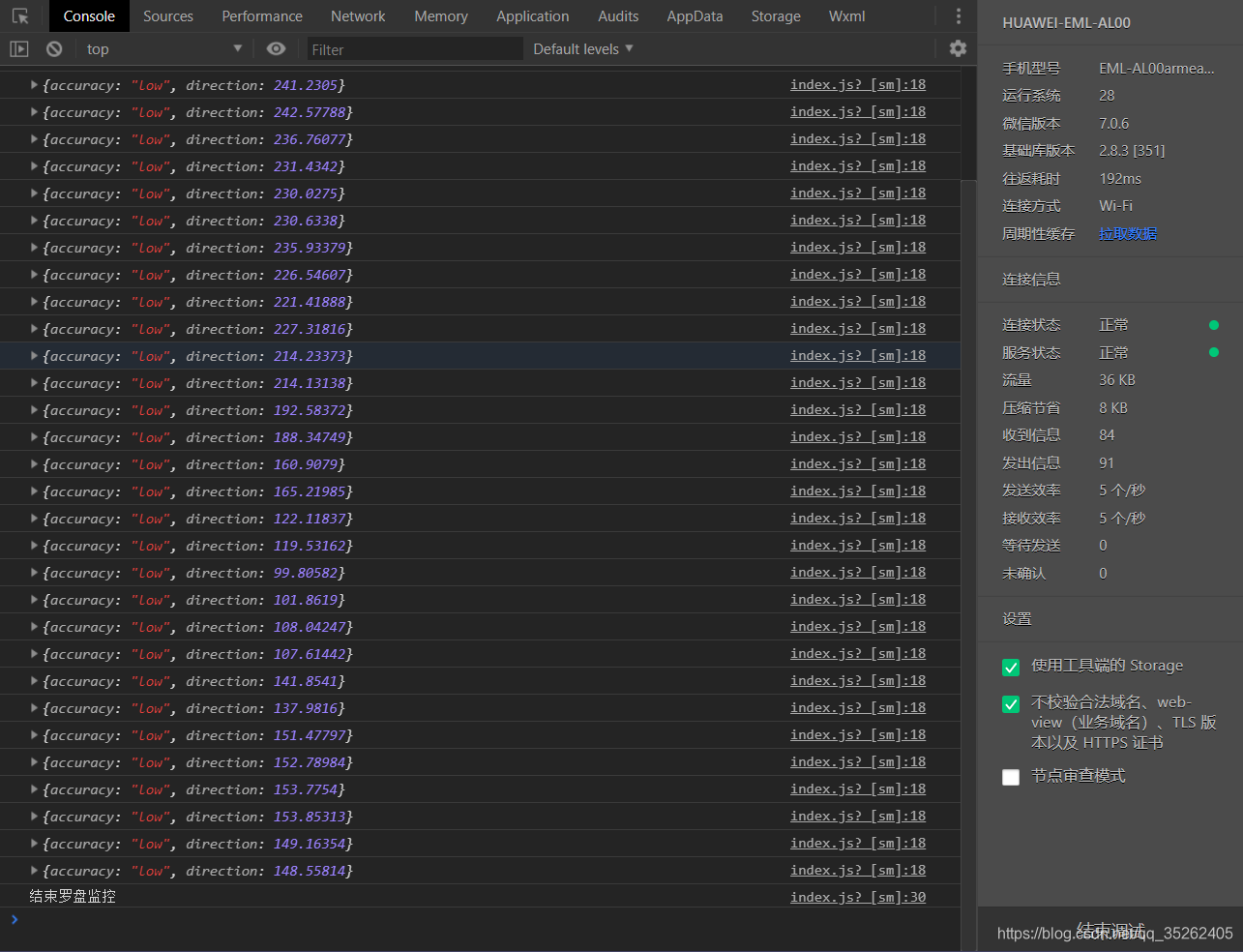Viewport: 1243px width, 952px height.
Task: Expand the entry with direction 160.9079
Action: (x=34, y=464)
